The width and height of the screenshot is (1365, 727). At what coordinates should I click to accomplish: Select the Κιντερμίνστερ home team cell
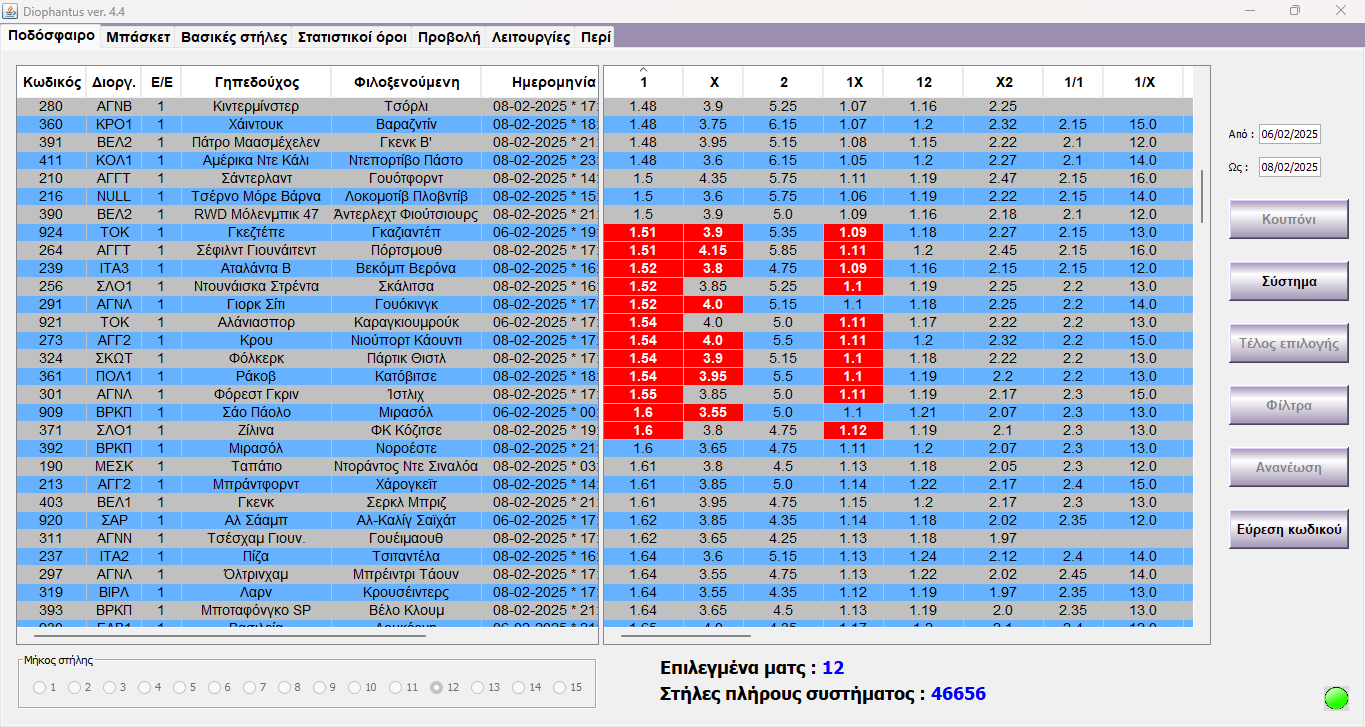click(x=256, y=106)
